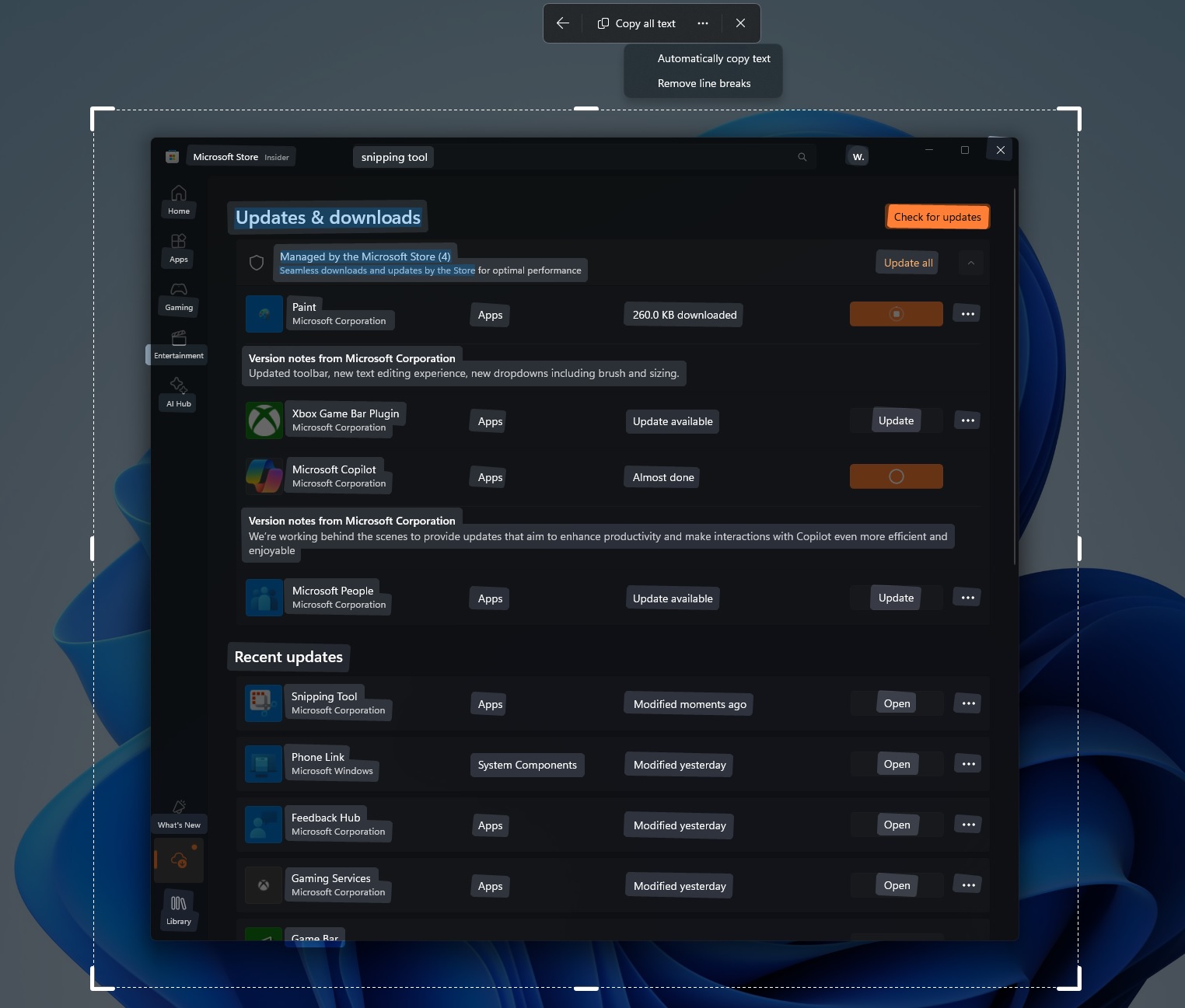
Task: Open the Downloads and updates section
Action: click(x=178, y=860)
